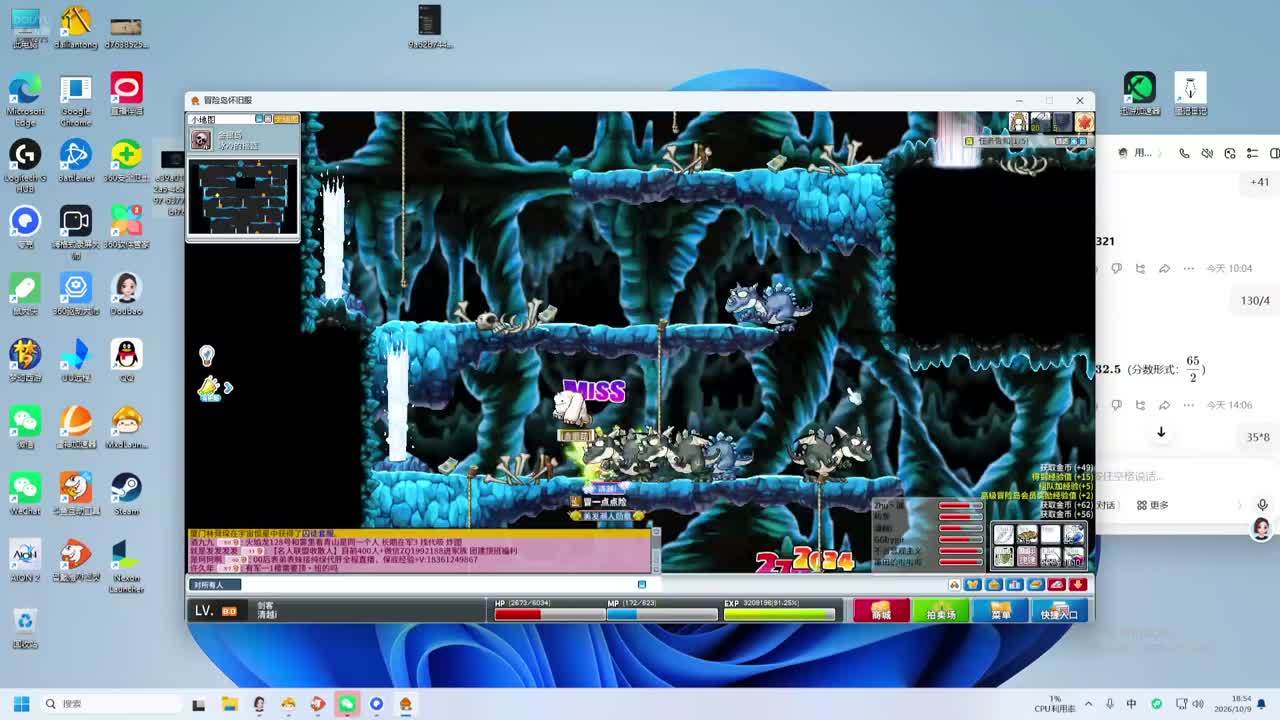Open more options for the 今天 10:04 message
Image resolution: width=1280 pixels, height=720 pixels.
[1188, 268]
